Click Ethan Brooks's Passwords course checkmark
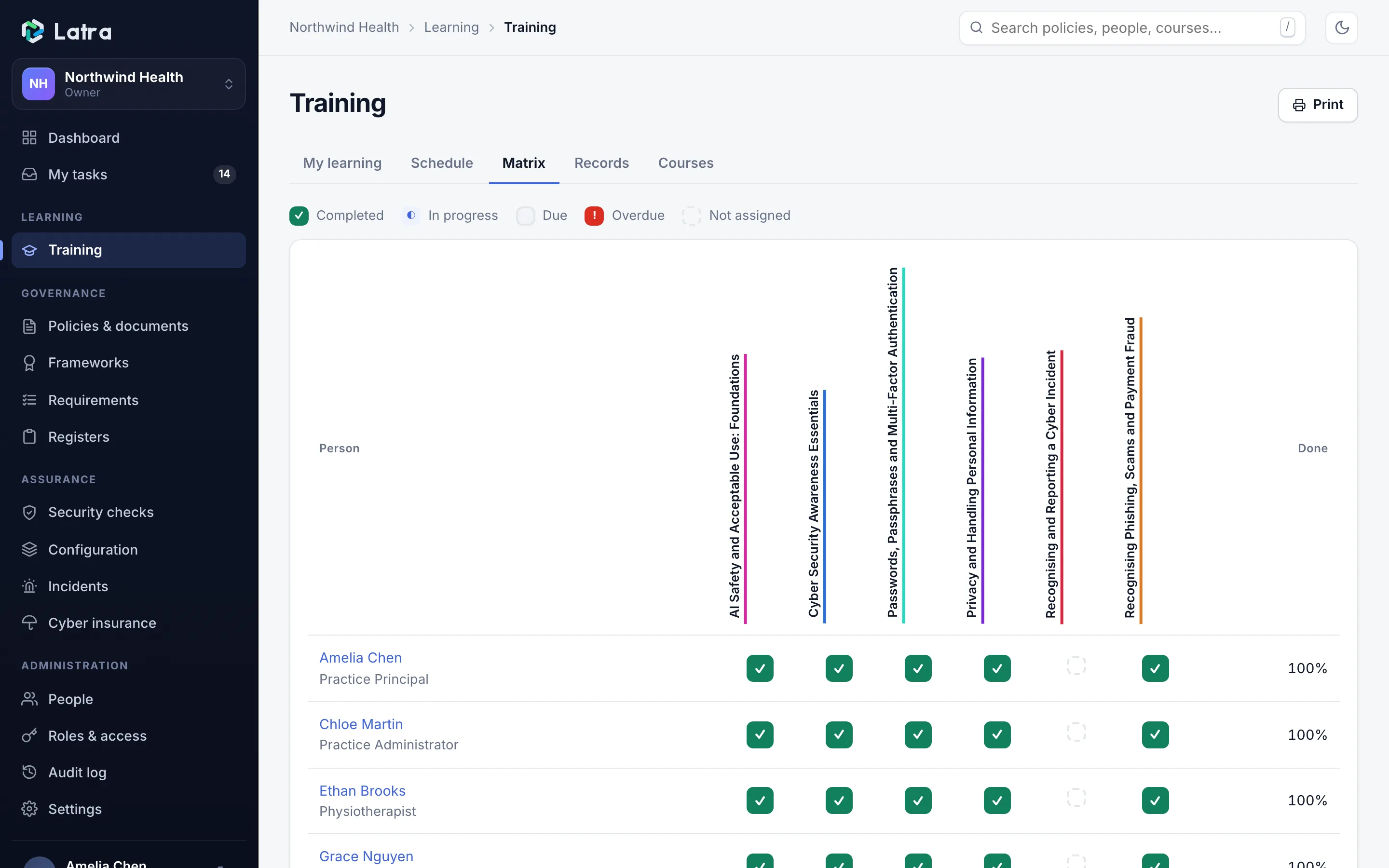Viewport: 1389px width, 868px height. (918, 800)
